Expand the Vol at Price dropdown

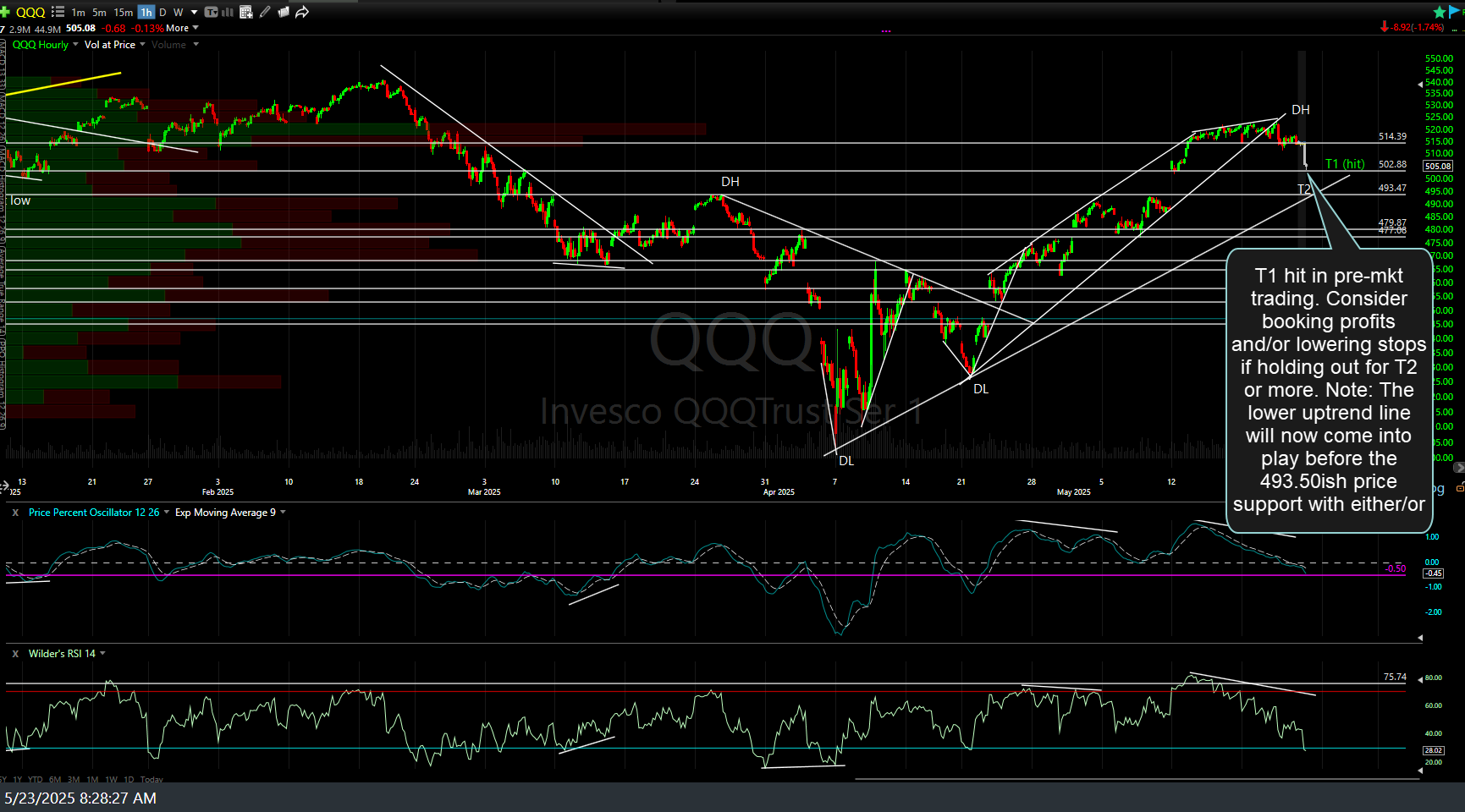click(x=113, y=44)
